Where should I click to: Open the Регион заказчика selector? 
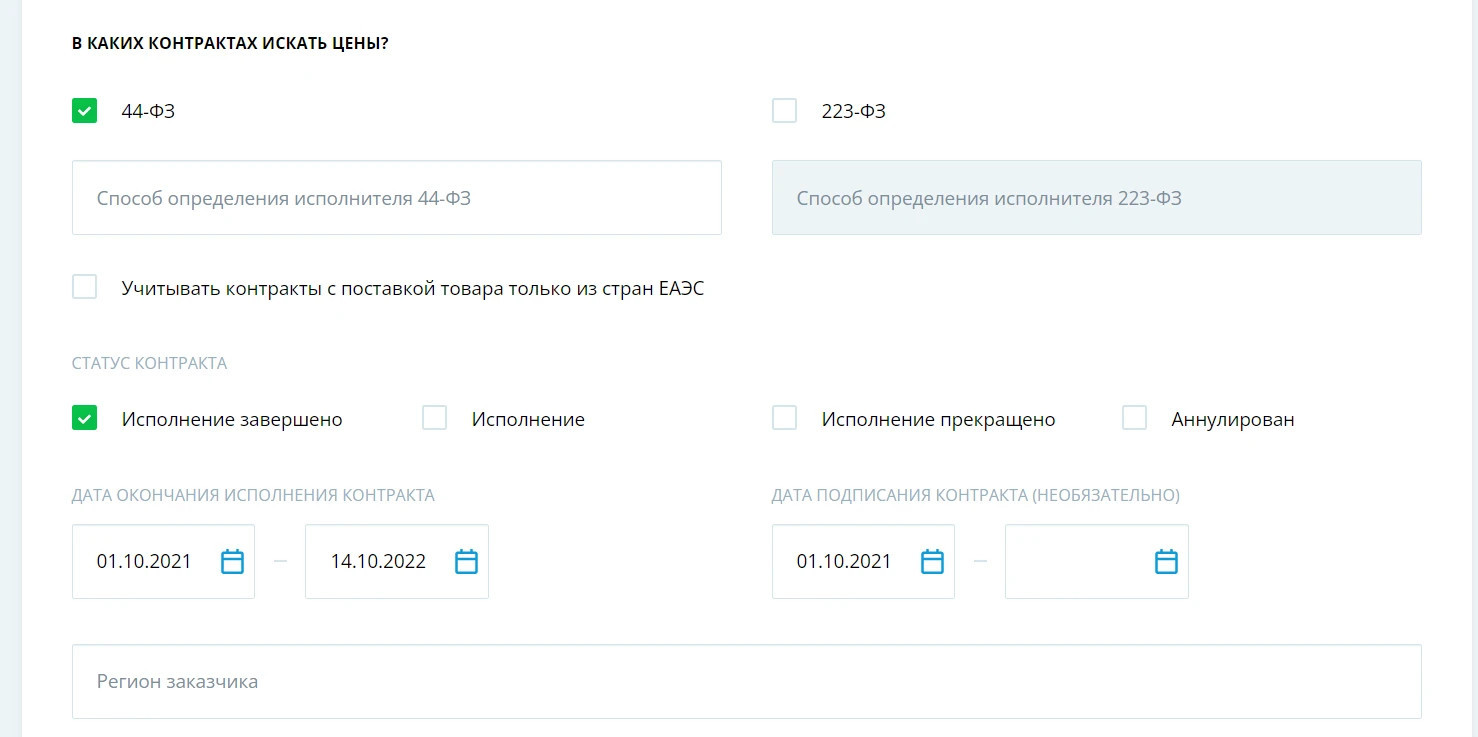[x=746, y=681]
